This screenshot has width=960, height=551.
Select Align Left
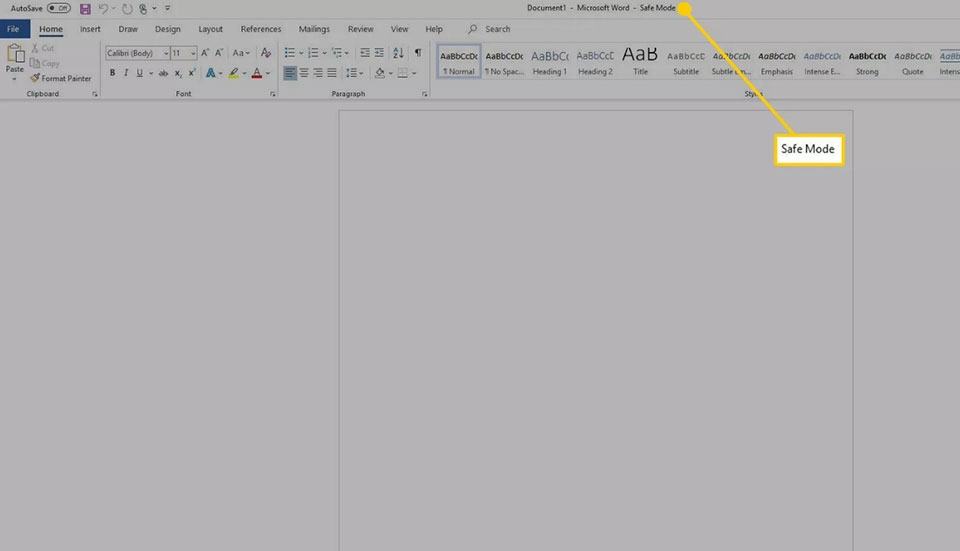point(290,73)
